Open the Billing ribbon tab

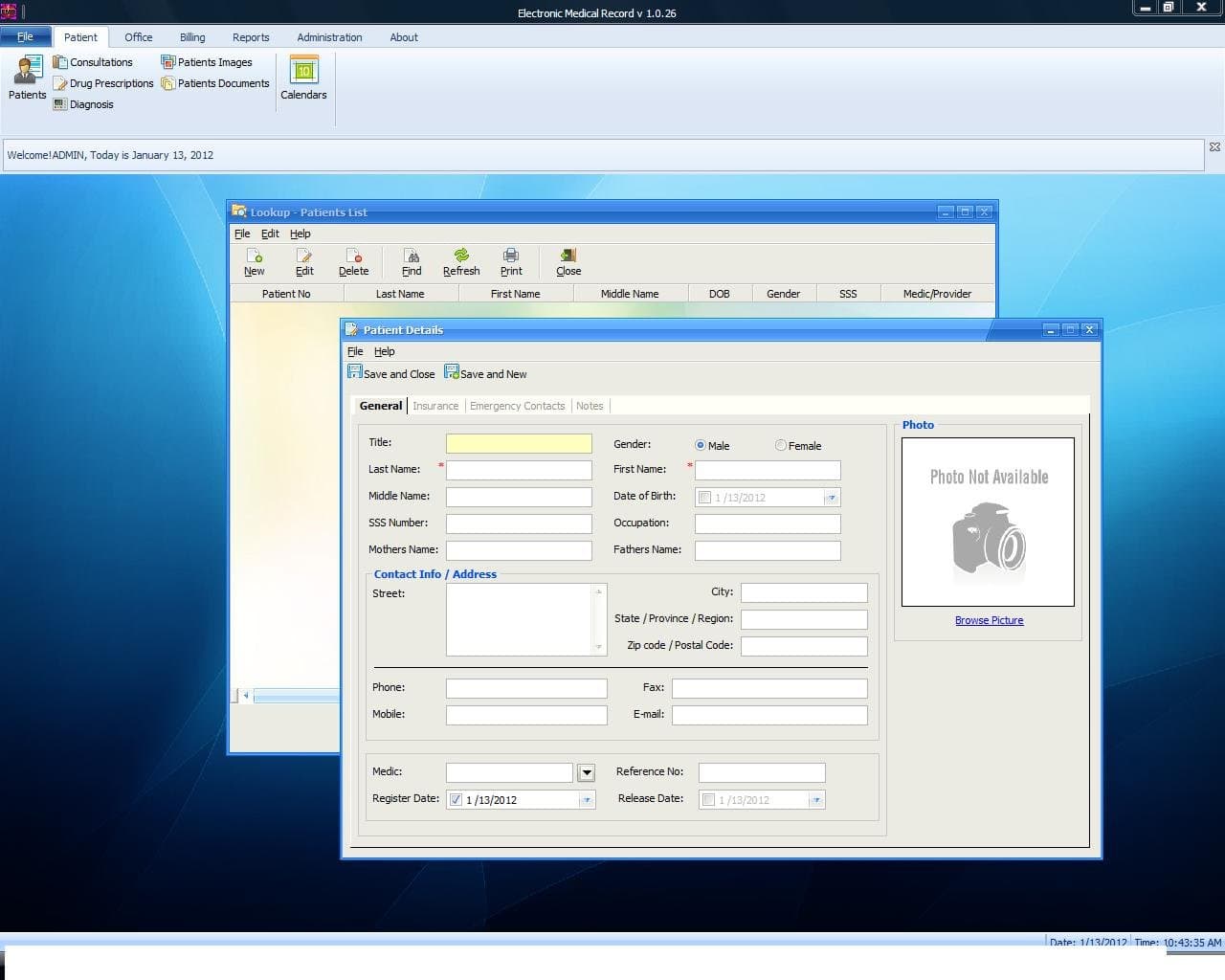tap(191, 37)
